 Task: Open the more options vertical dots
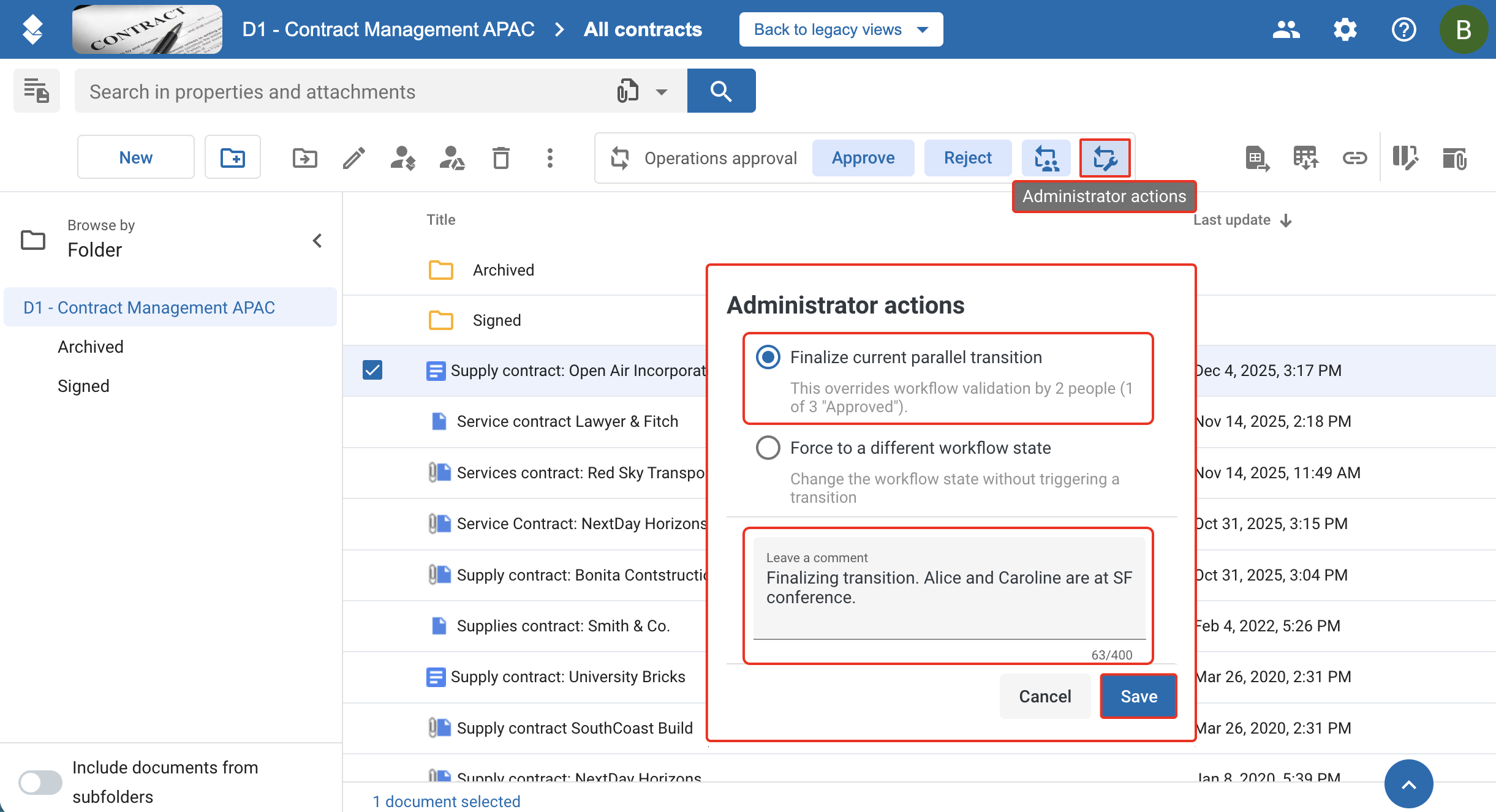pos(550,158)
